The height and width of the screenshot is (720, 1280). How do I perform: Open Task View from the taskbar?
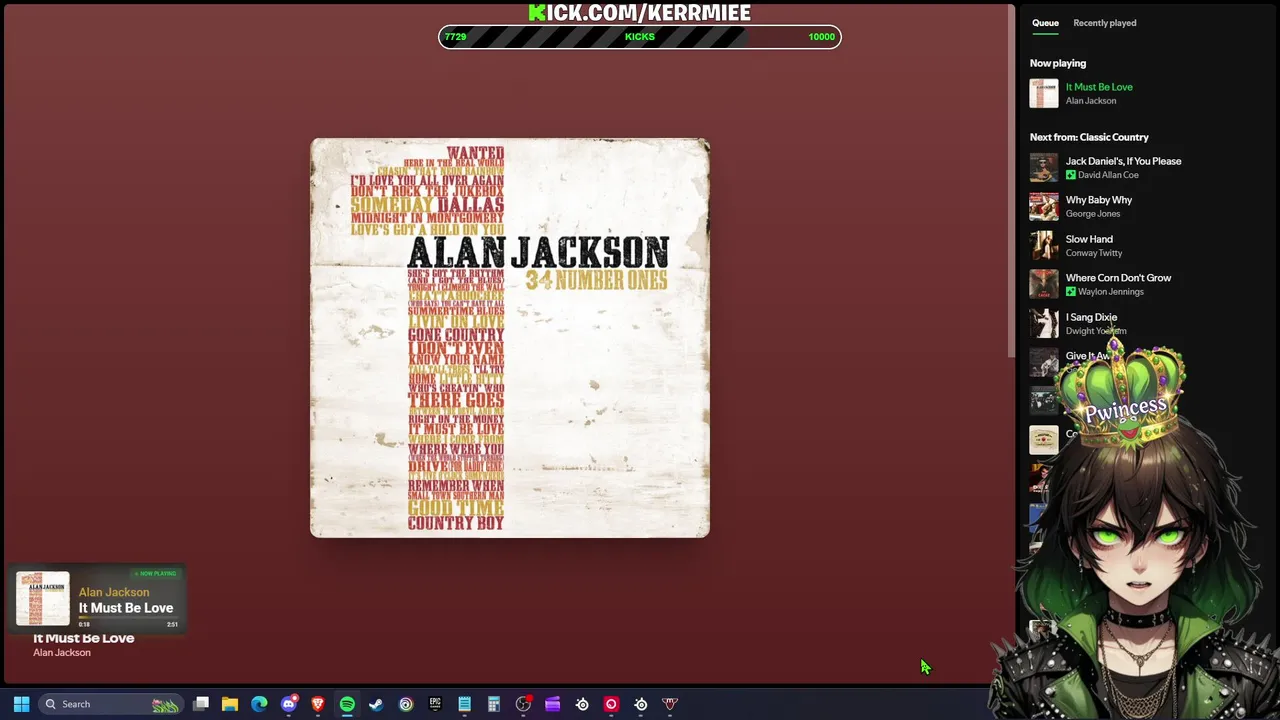pos(201,704)
